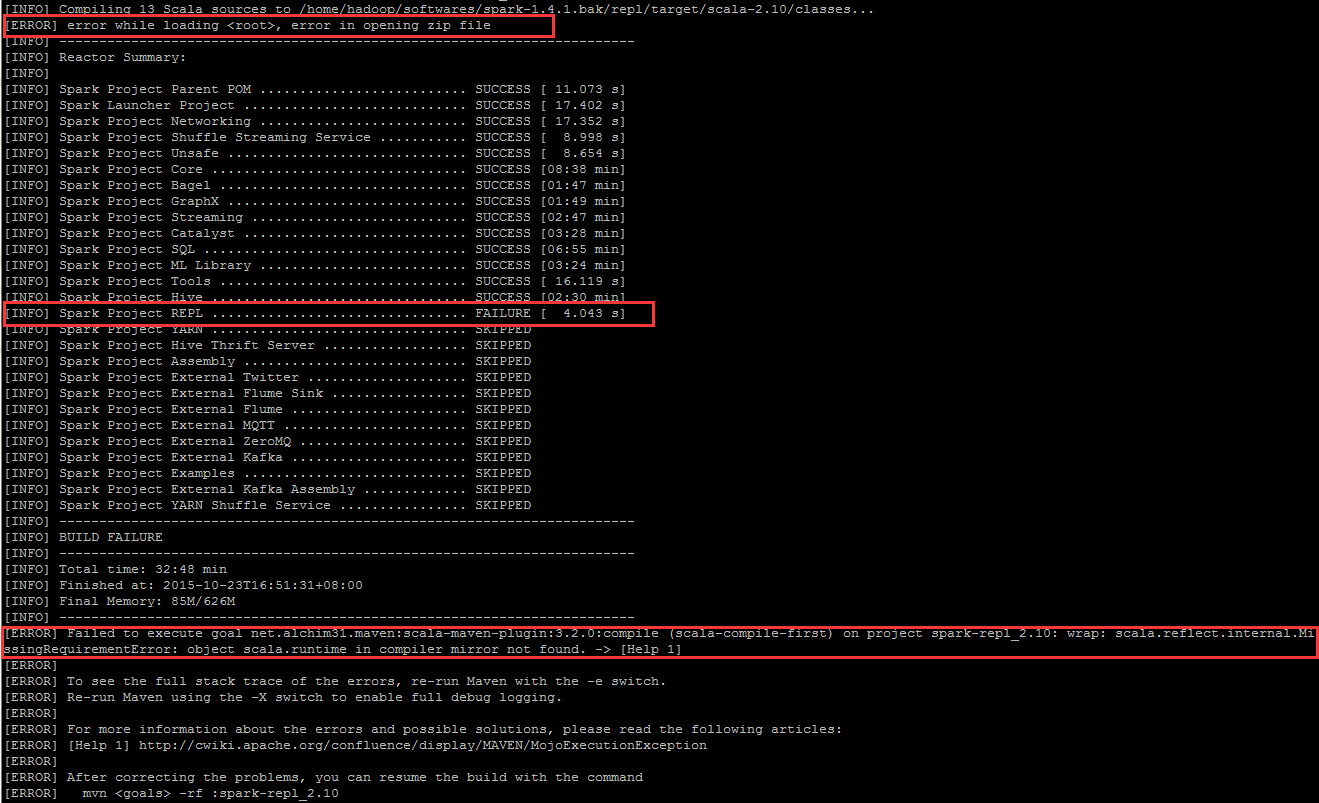Click the 'After correcting the problems' line
1319x803 pixels.
tap(324, 777)
